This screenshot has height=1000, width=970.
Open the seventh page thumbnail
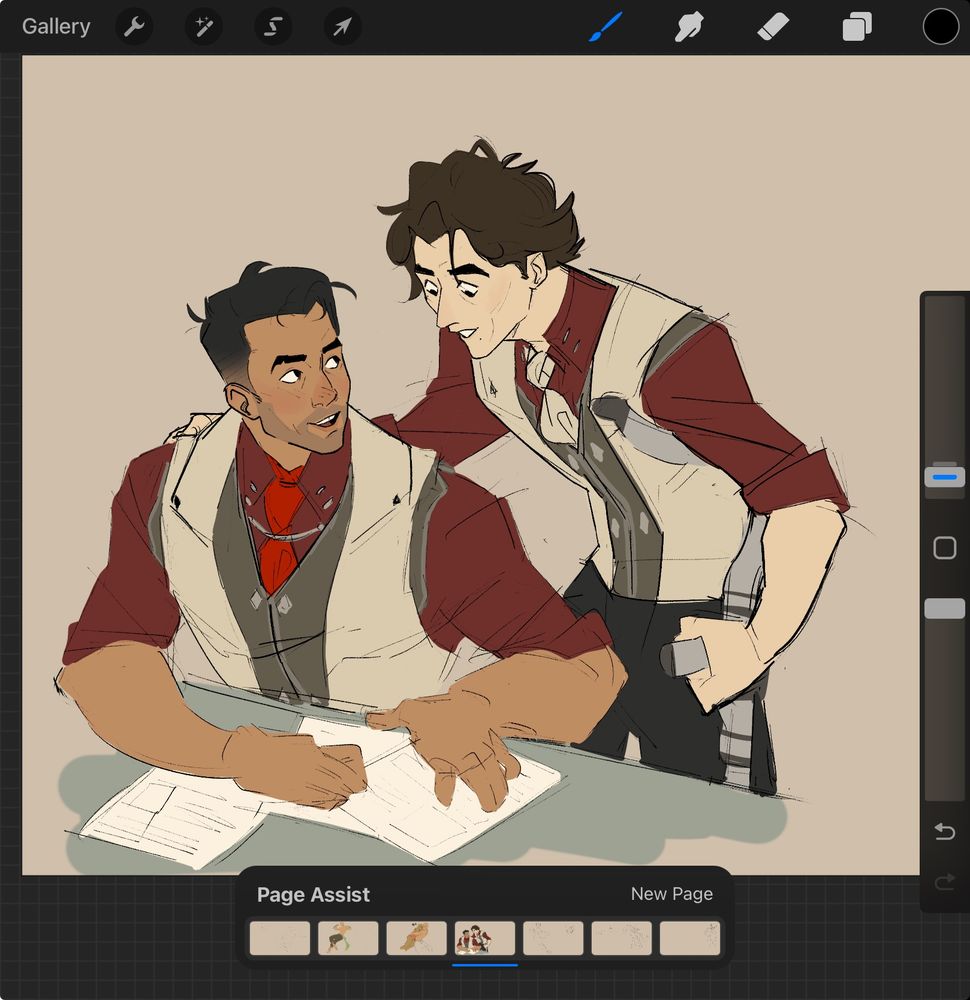pyautogui.click(x=690, y=938)
